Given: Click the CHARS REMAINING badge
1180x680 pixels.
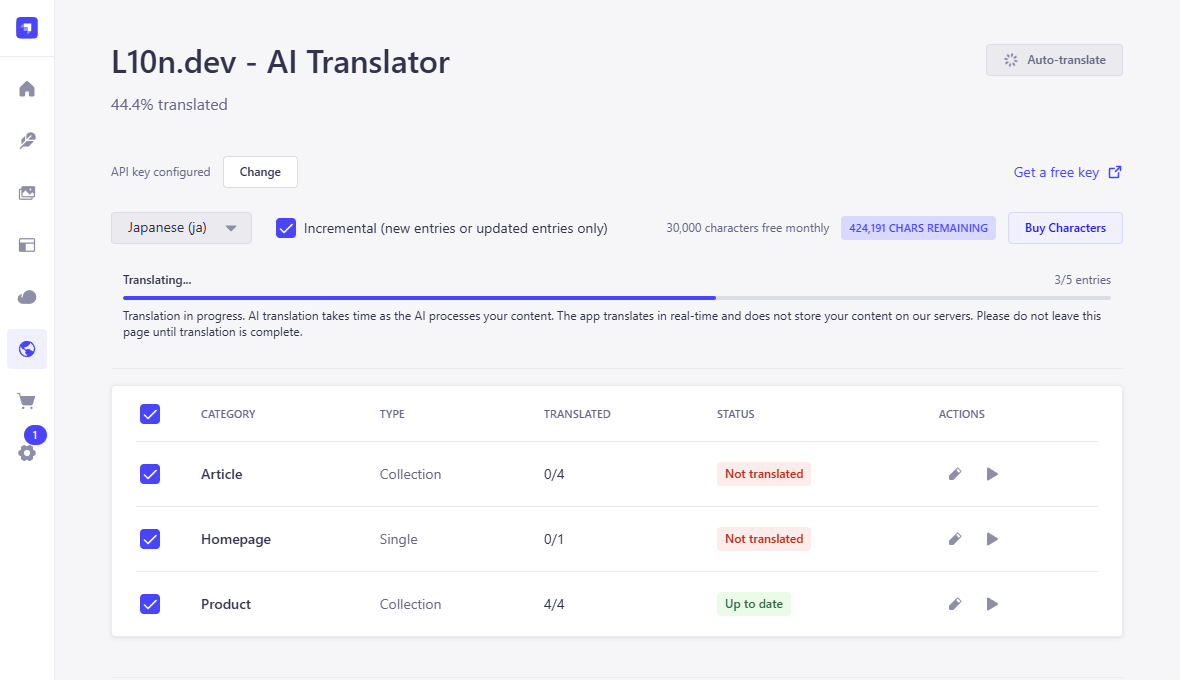Looking at the screenshot, I should 918,227.
